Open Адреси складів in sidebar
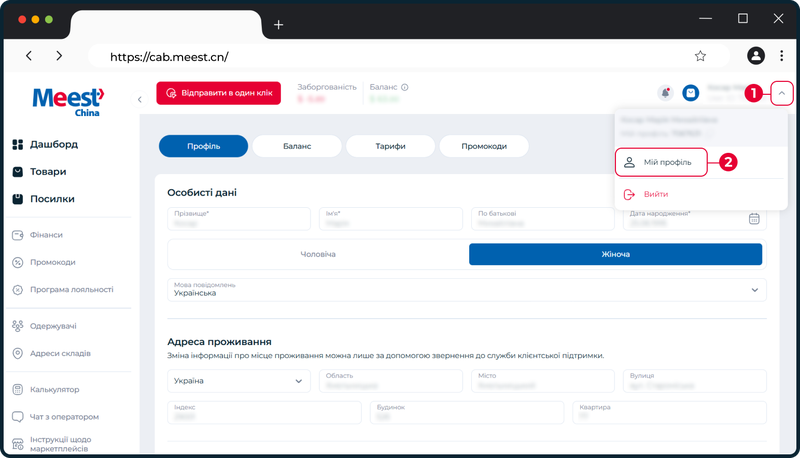 coord(51,353)
